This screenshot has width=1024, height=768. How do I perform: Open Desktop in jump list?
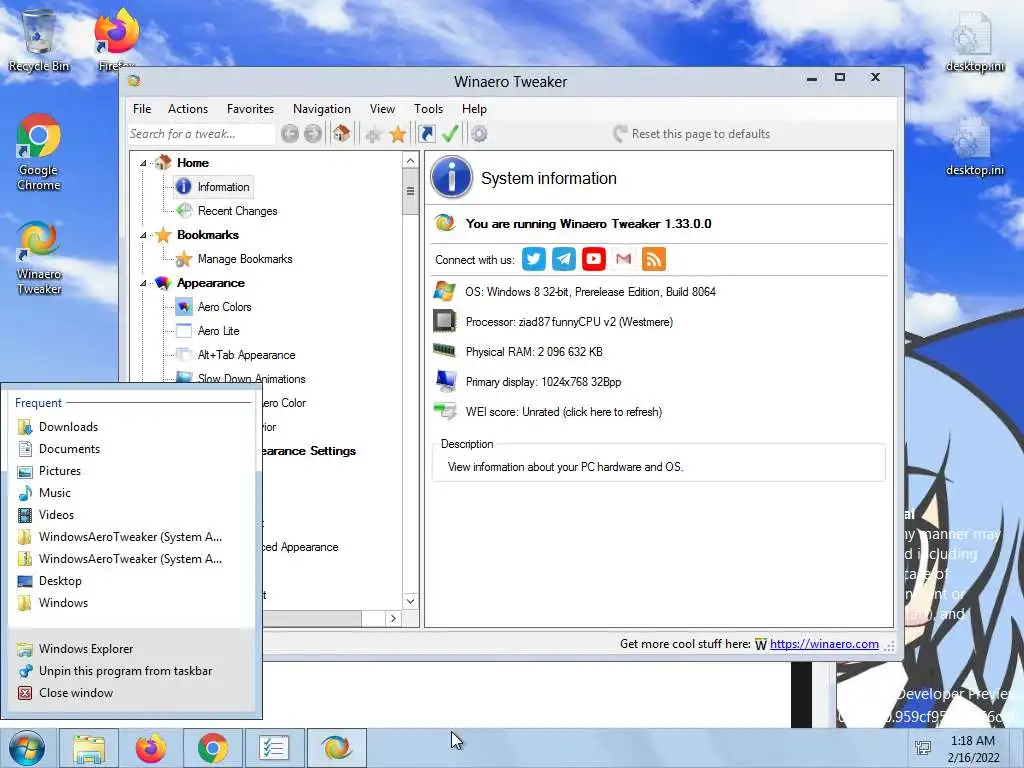(x=60, y=581)
